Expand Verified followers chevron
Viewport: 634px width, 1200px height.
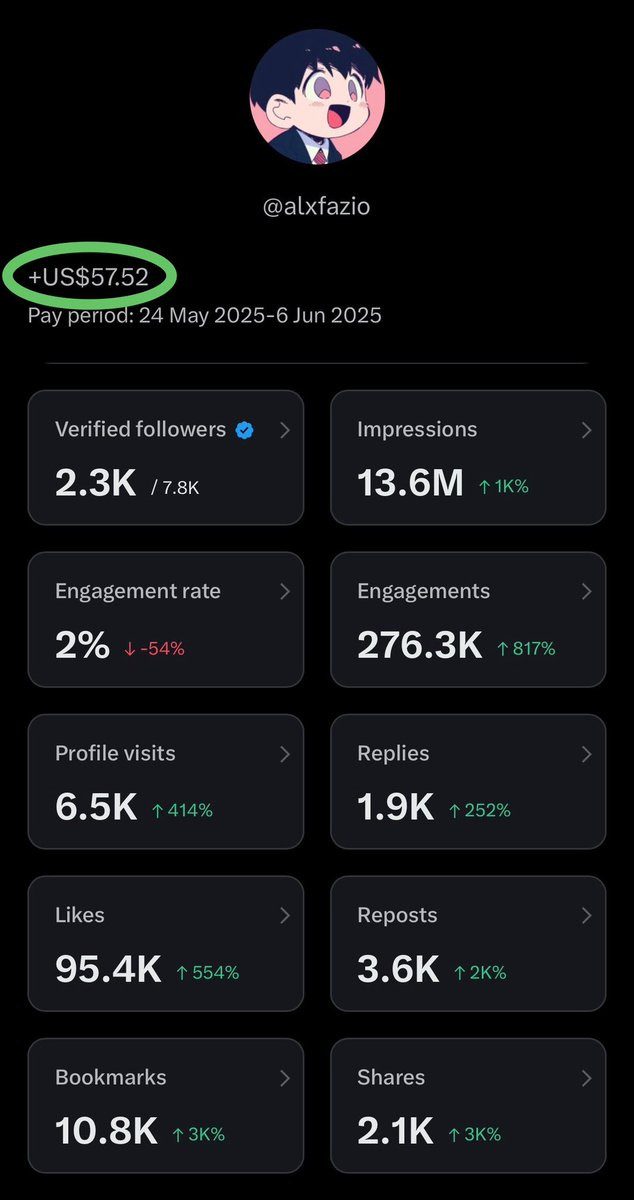(x=284, y=430)
